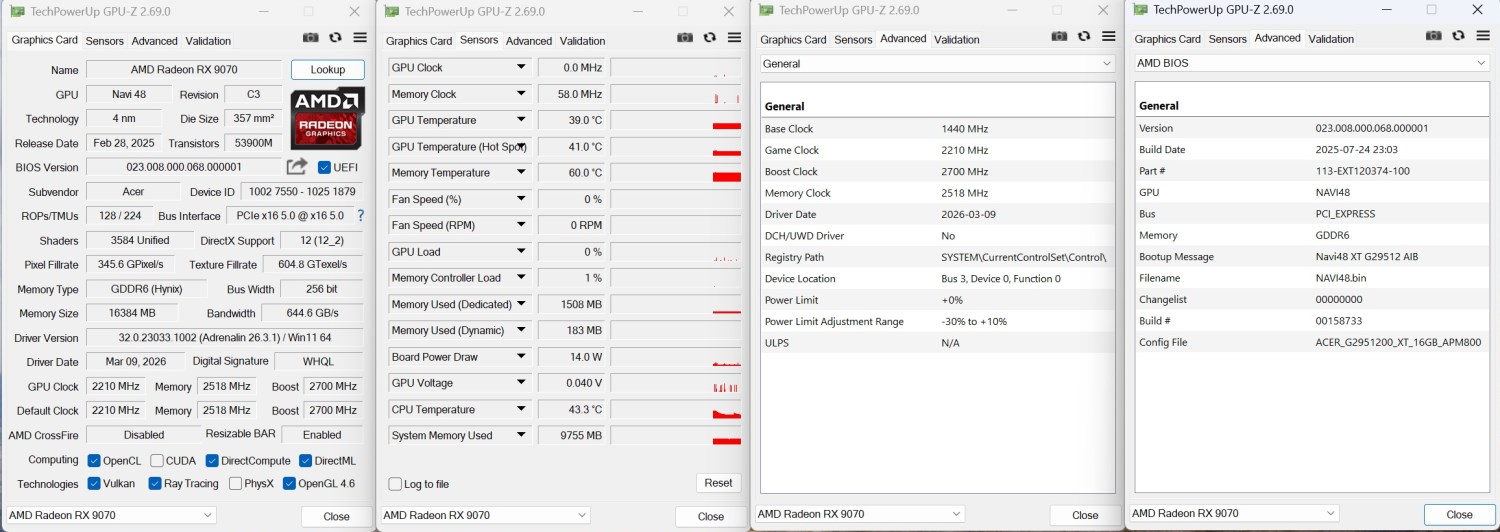Refresh data icon in Graphics Card window
Image resolution: width=1500 pixels, height=532 pixels.
[335, 38]
